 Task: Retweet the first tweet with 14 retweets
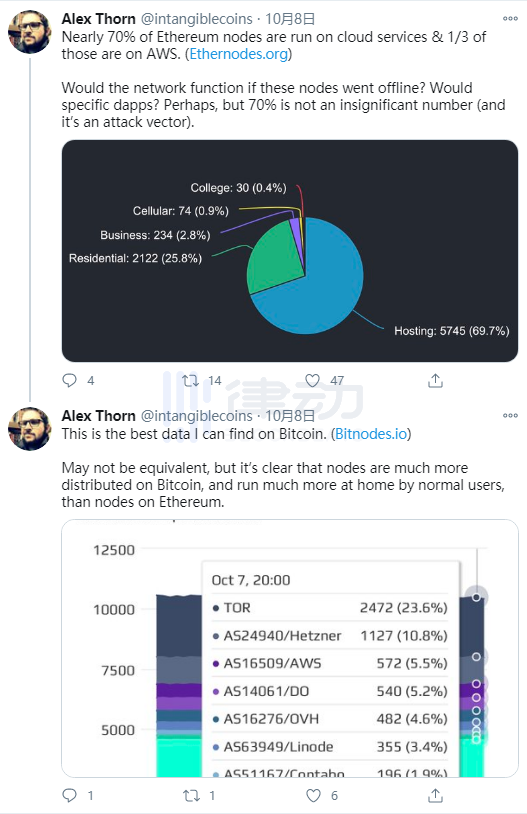click(x=191, y=381)
